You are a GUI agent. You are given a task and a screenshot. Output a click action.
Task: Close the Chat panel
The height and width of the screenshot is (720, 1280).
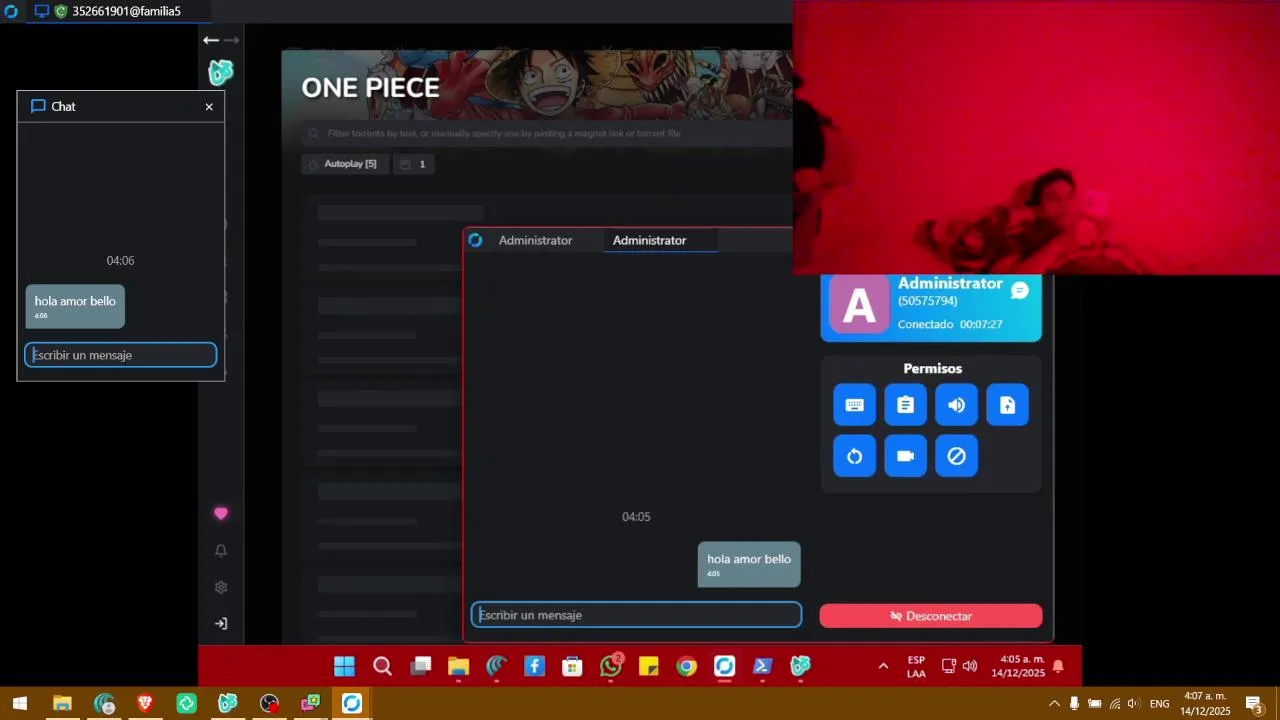(x=209, y=106)
